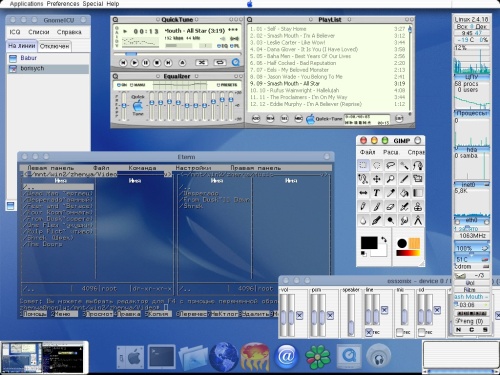Select the Paintbrush tool in GIMP

click(377, 206)
